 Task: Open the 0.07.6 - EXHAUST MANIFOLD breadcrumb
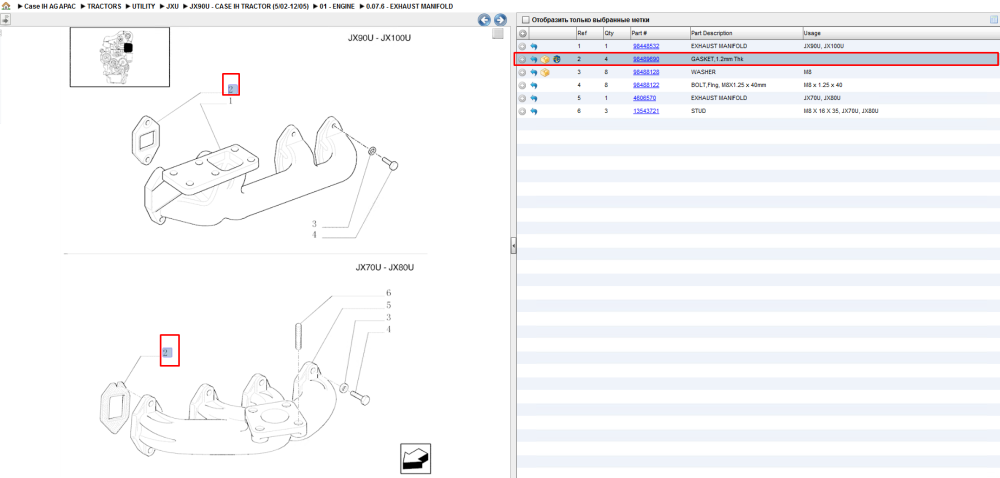409,6
